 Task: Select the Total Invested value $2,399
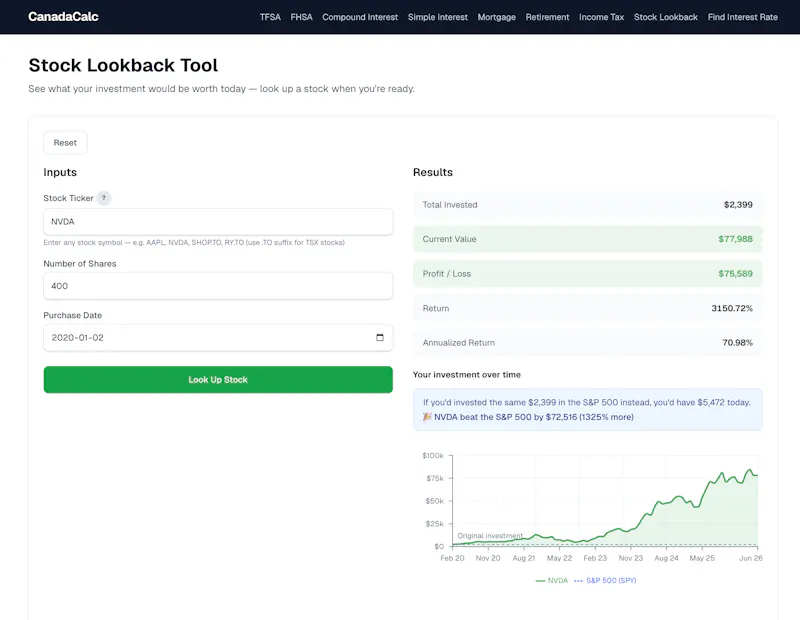738,205
